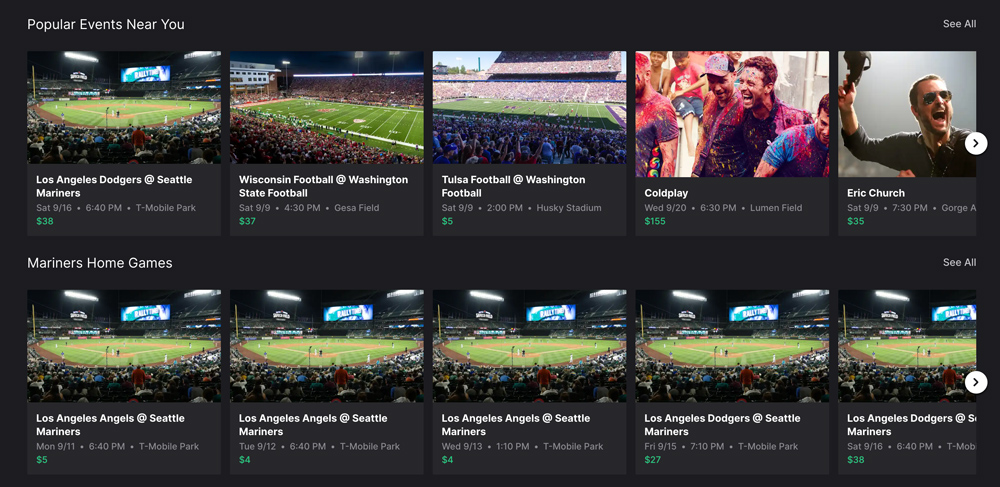Click Wed 9/20 6:30 PM Lumen Field details
The width and height of the screenshot is (1000, 487).
pyautogui.click(x=723, y=208)
